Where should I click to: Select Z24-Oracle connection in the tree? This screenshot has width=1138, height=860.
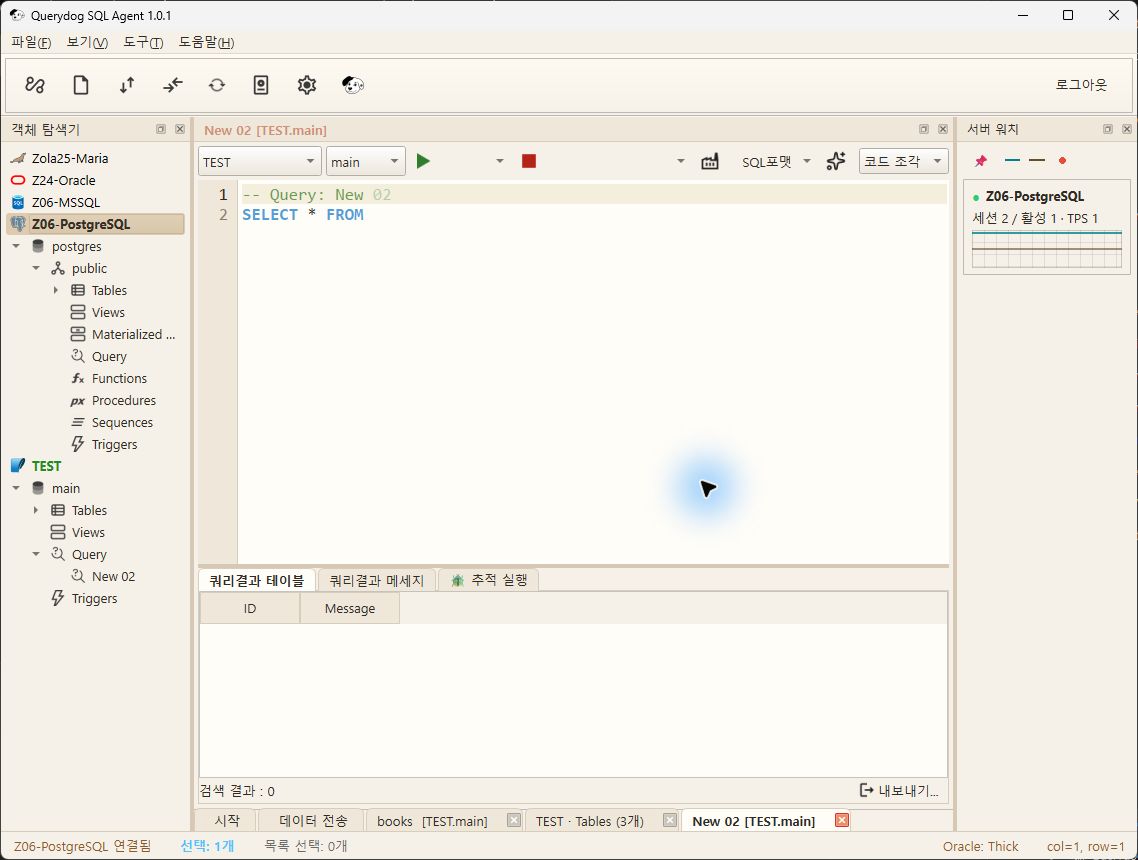63,180
